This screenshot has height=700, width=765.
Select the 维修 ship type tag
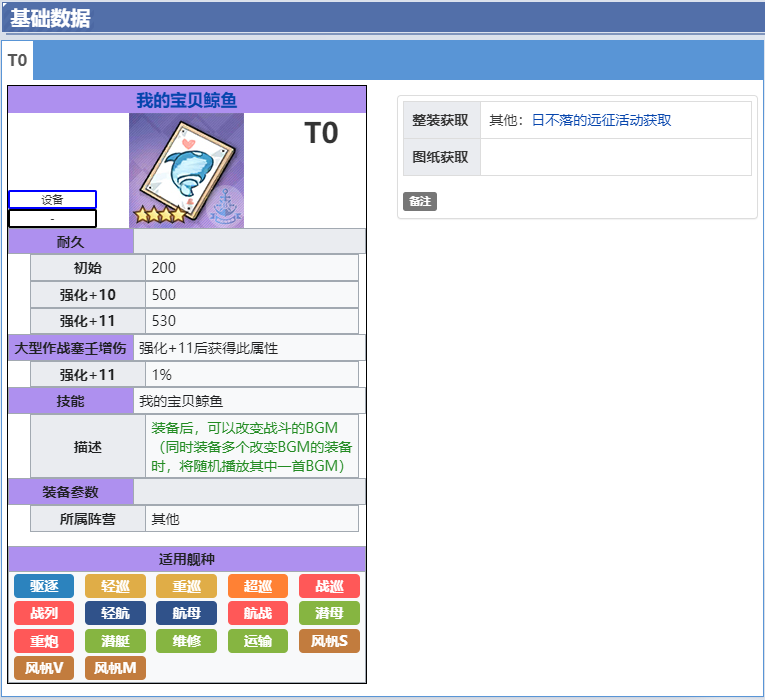click(186, 641)
